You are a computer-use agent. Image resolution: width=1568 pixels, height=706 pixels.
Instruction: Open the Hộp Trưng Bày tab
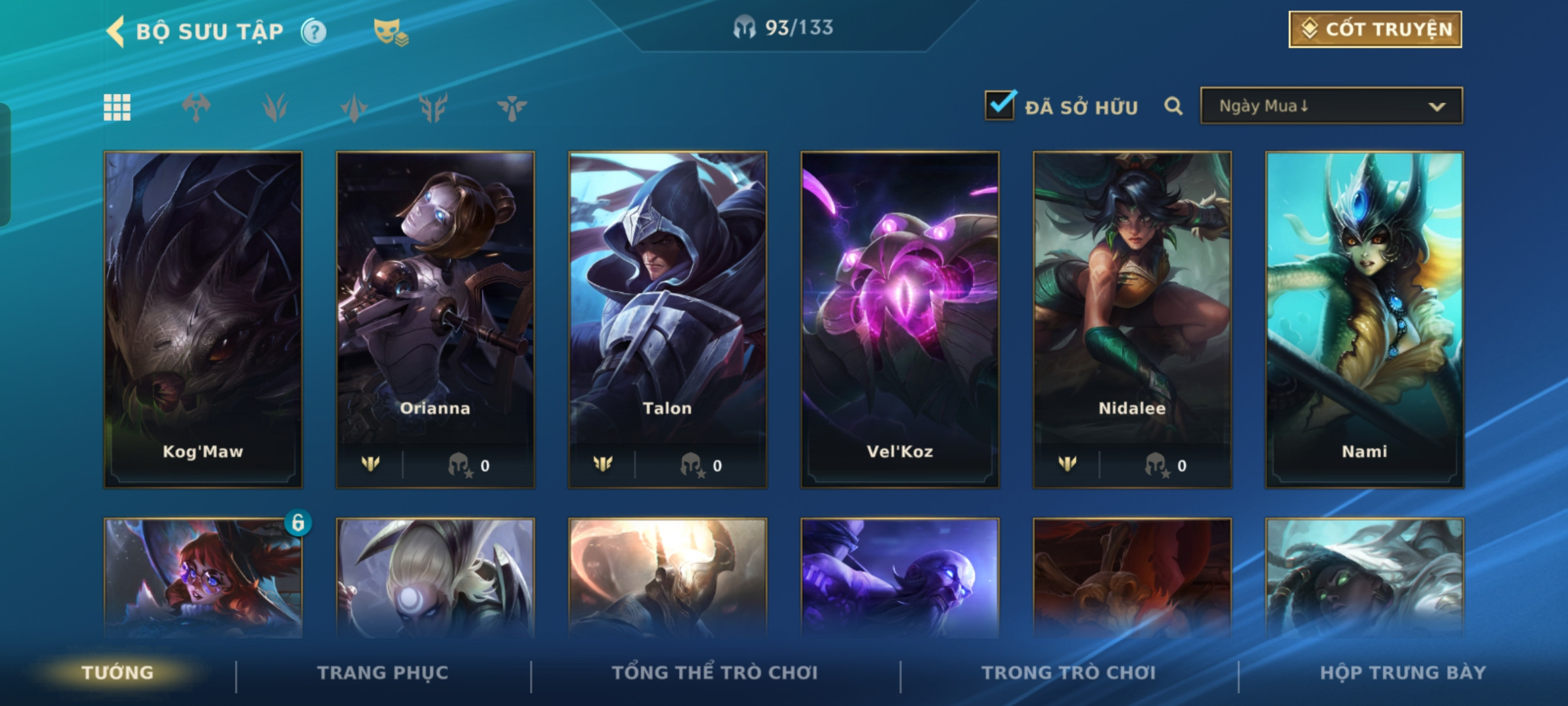1403,673
